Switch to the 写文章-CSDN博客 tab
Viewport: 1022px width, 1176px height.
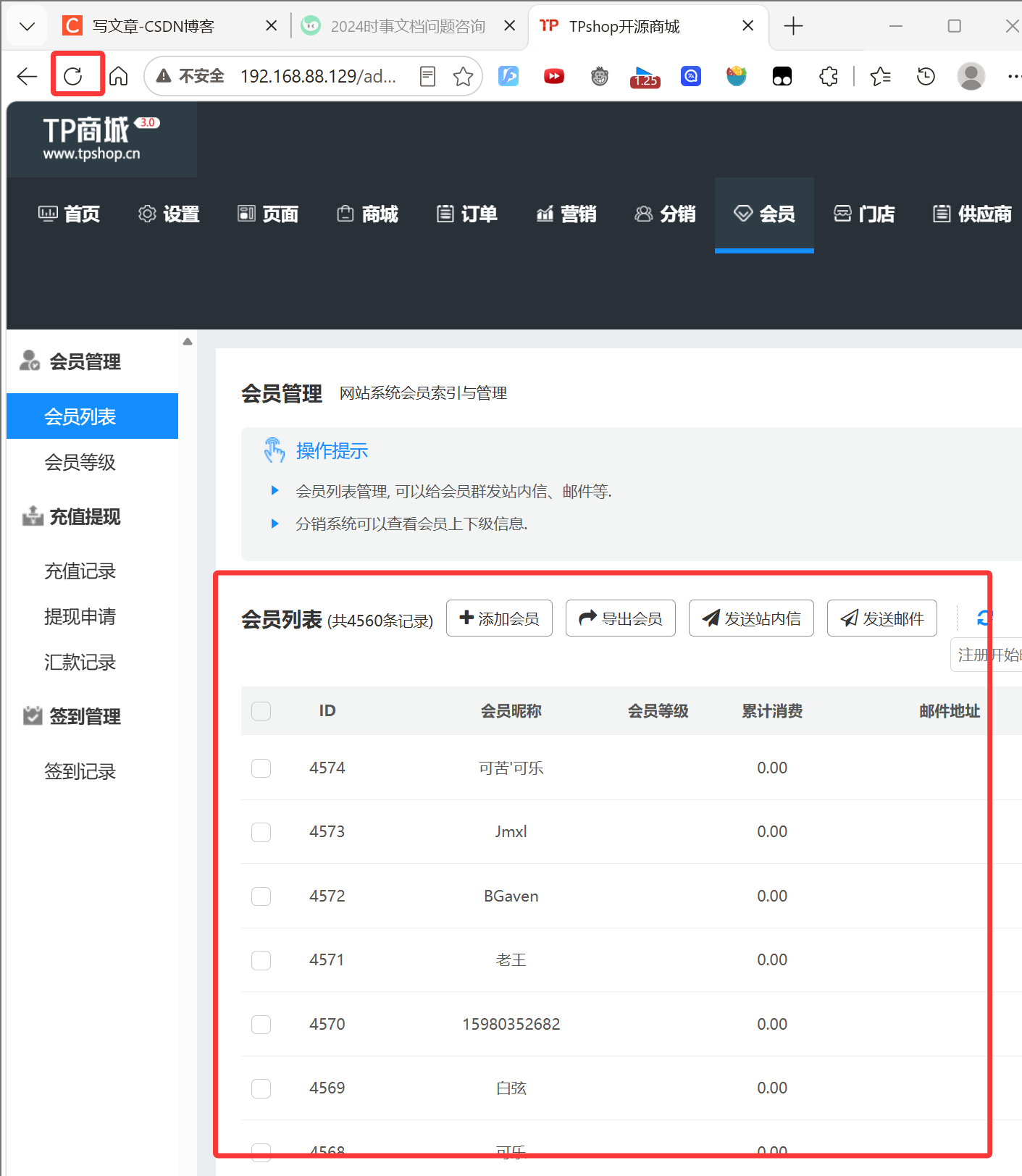click(154, 27)
